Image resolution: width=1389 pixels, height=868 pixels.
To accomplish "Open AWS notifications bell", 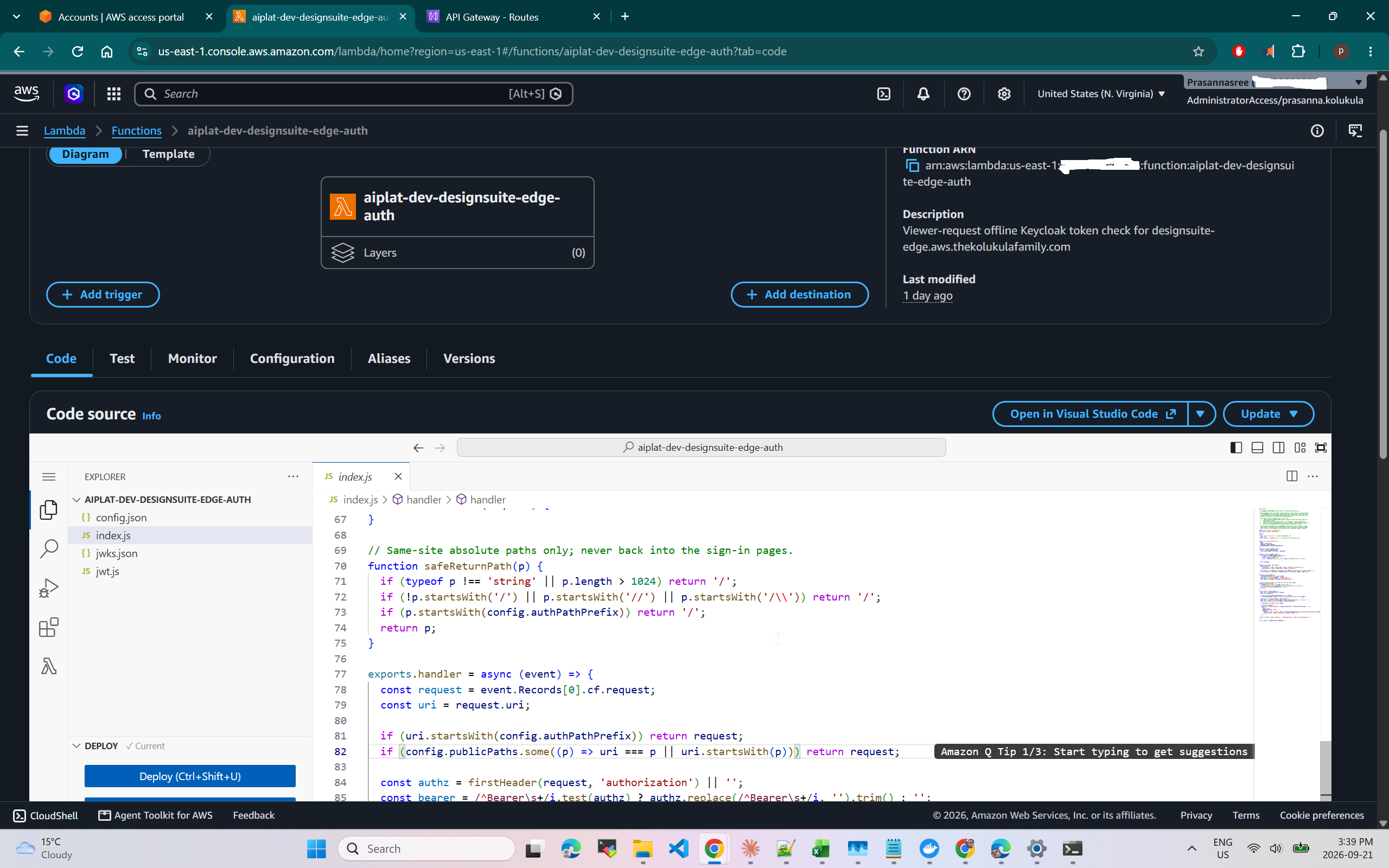I will click(x=923, y=93).
